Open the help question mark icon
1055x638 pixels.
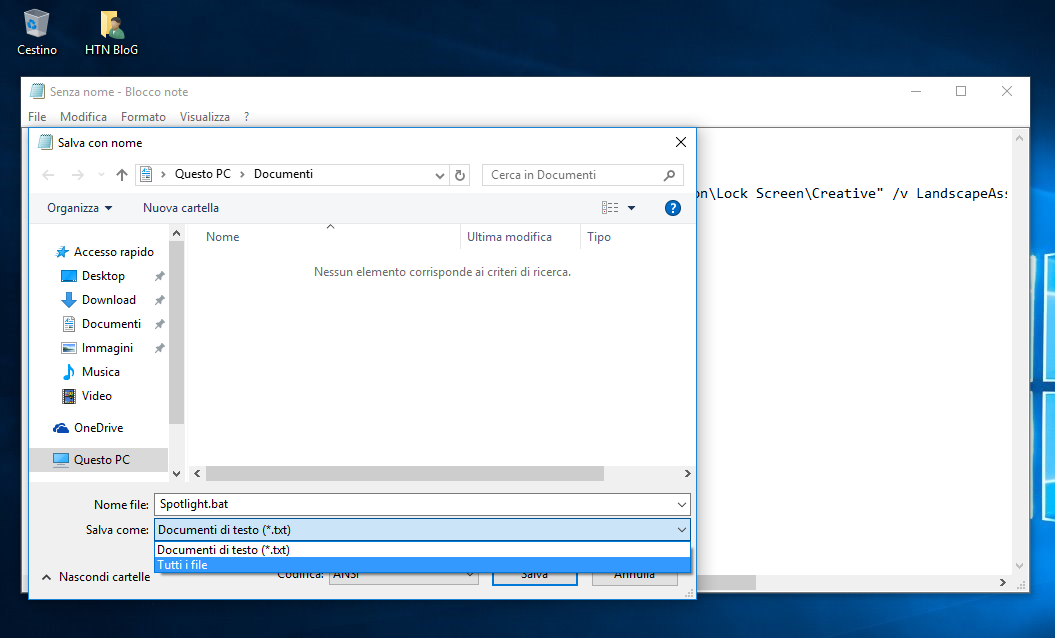(672, 208)
